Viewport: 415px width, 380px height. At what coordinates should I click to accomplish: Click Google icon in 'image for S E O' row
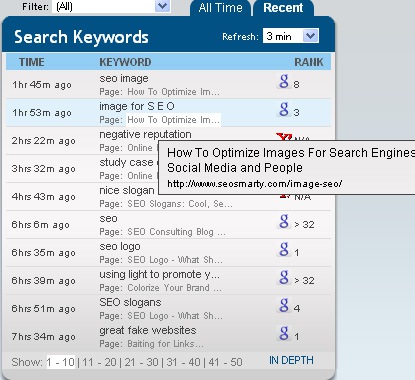click(284, 109)
